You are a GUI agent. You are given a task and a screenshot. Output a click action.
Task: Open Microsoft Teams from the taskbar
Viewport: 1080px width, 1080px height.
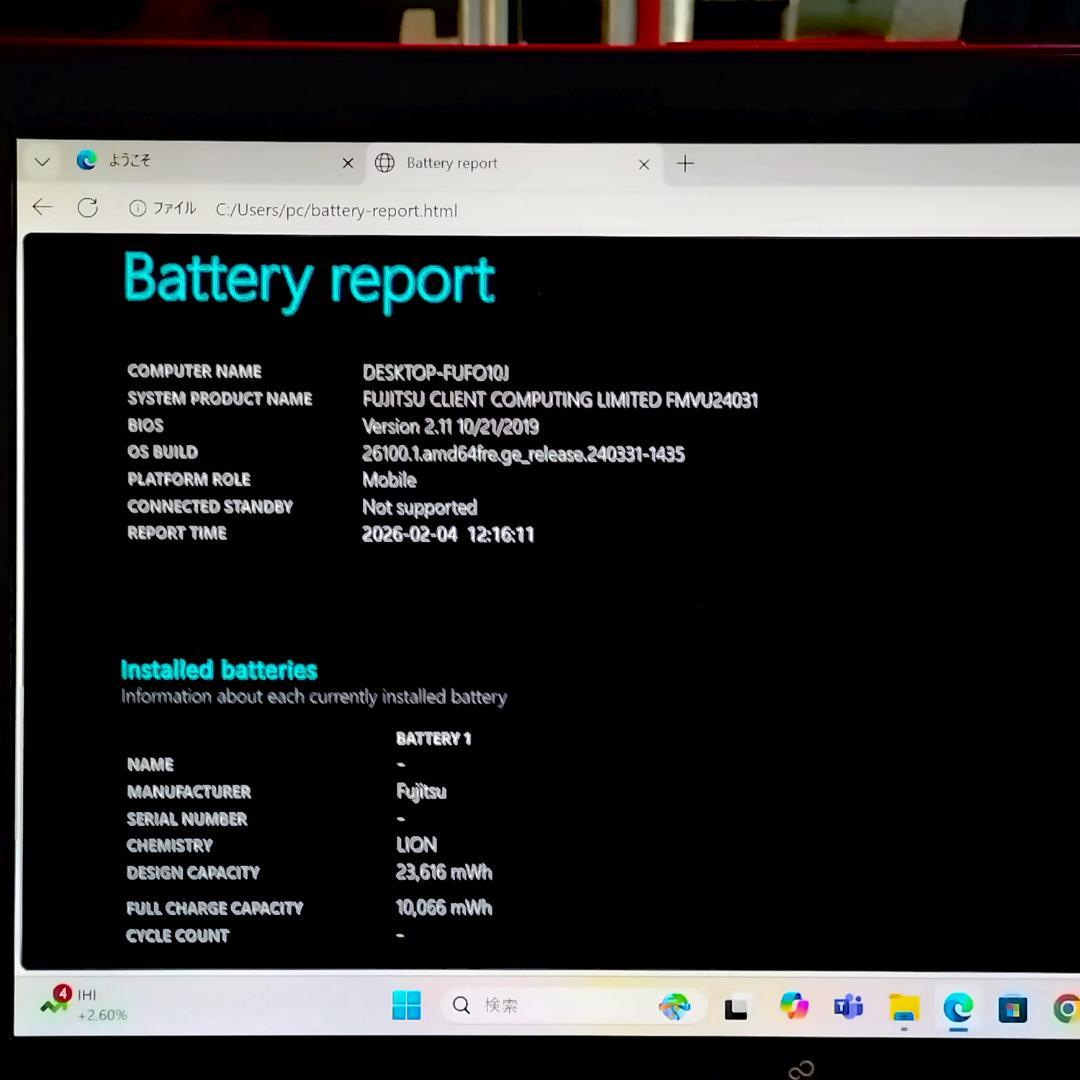point(848,1005)
